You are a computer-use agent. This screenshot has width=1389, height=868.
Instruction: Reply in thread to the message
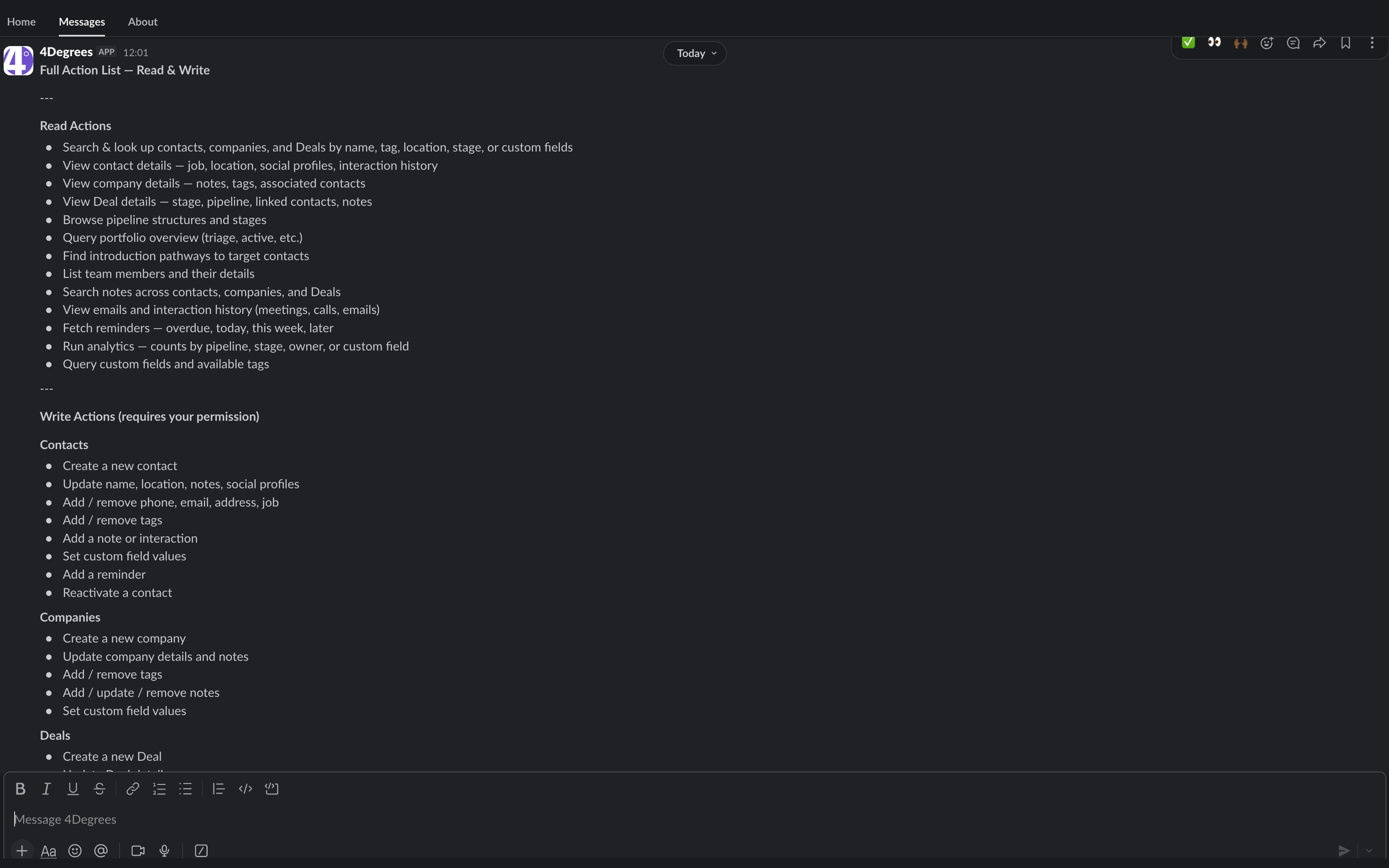(1293, 42)
